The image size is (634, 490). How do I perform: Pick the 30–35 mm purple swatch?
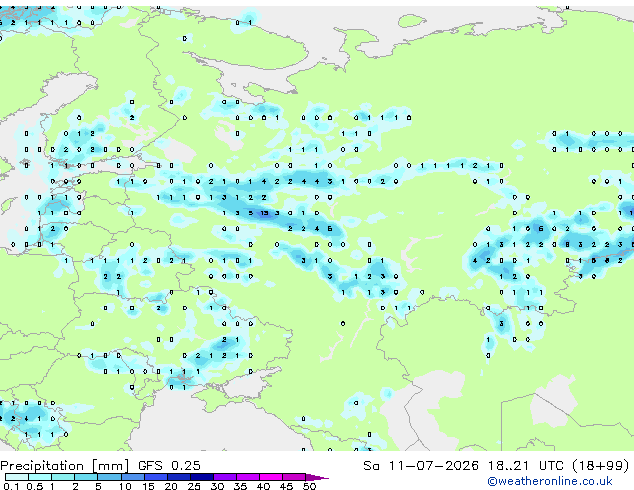click(x=224, y=477)
